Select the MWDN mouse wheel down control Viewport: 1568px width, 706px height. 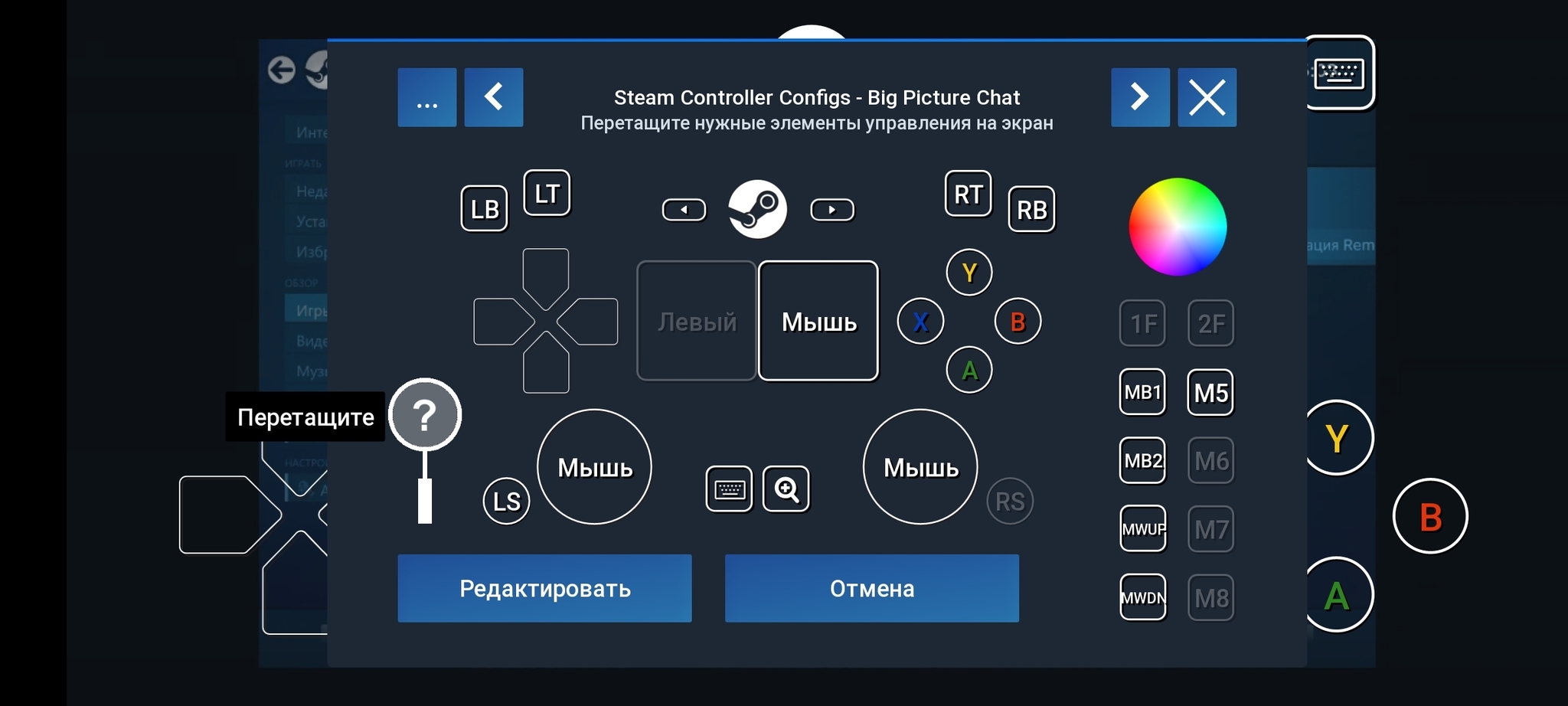pos(1143,597)
